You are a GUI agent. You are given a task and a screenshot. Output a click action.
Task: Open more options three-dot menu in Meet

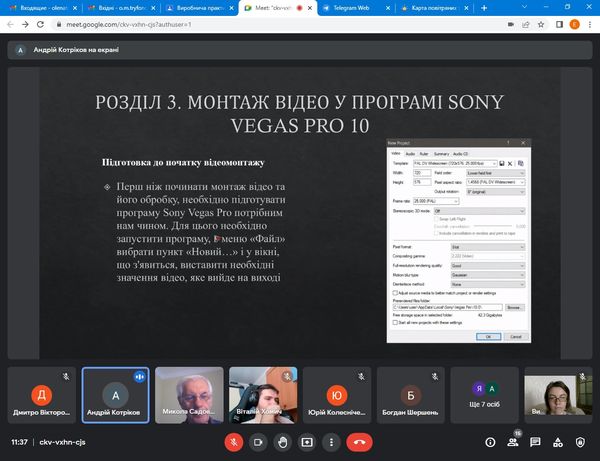(x=331, y=442)
